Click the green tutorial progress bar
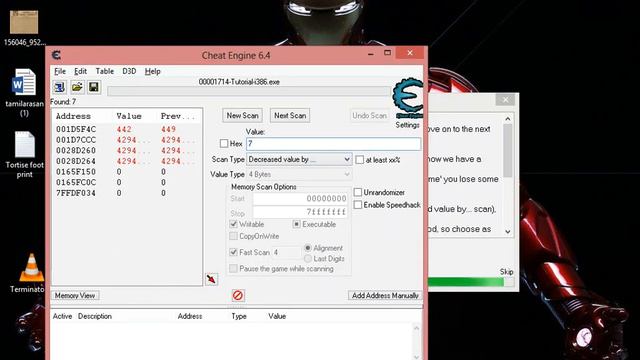The height and width of the screenshot is (360, 640). pyautogui.click(x=470, y=282)
